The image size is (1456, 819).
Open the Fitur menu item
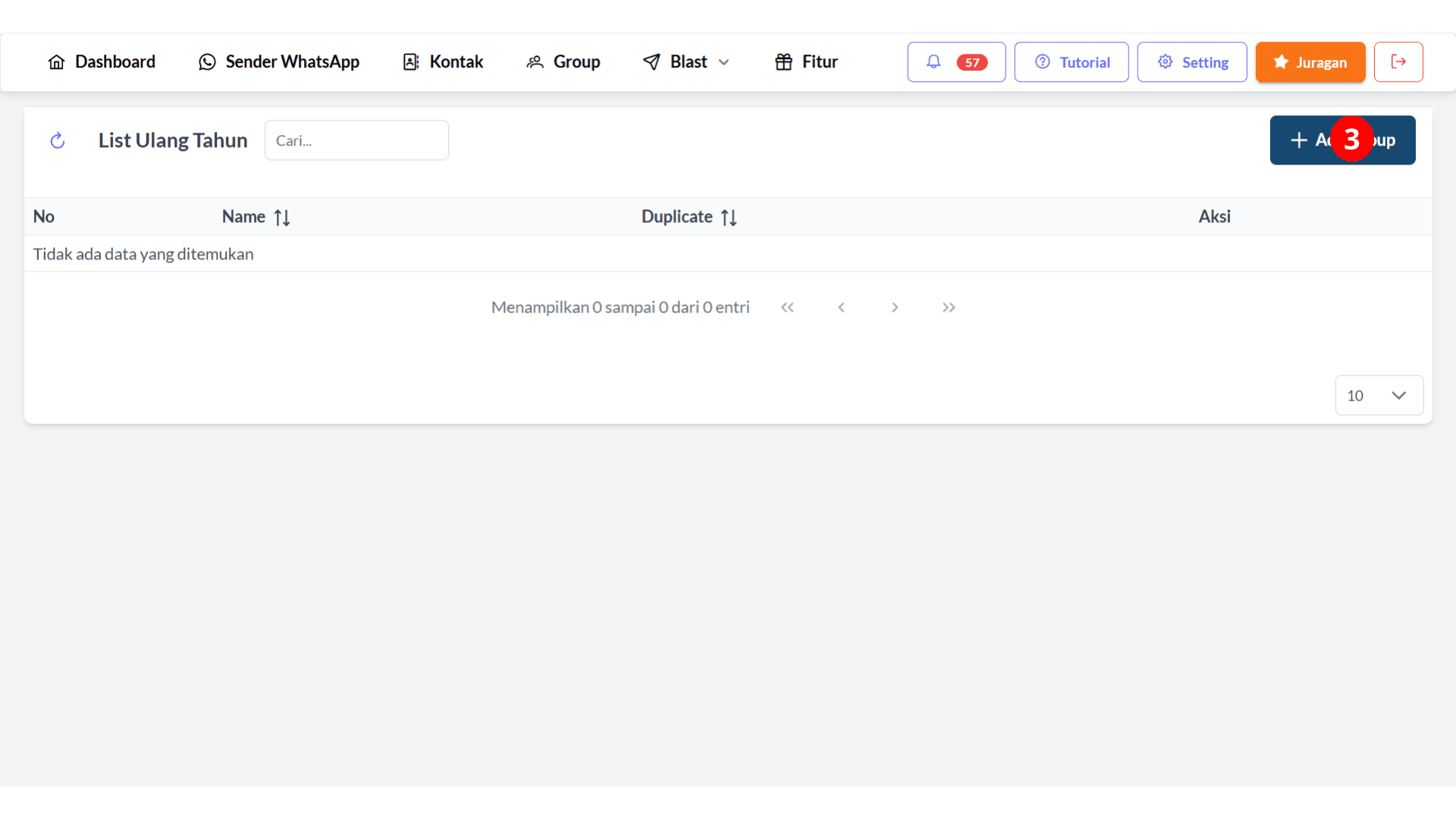(x=806, y=62)
